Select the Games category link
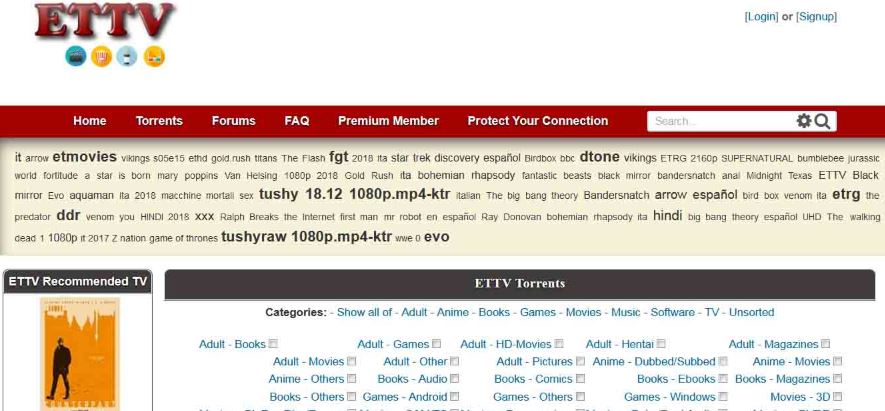Screen dimensions: 885x411 pyautogui.click(x=538, y=312)
